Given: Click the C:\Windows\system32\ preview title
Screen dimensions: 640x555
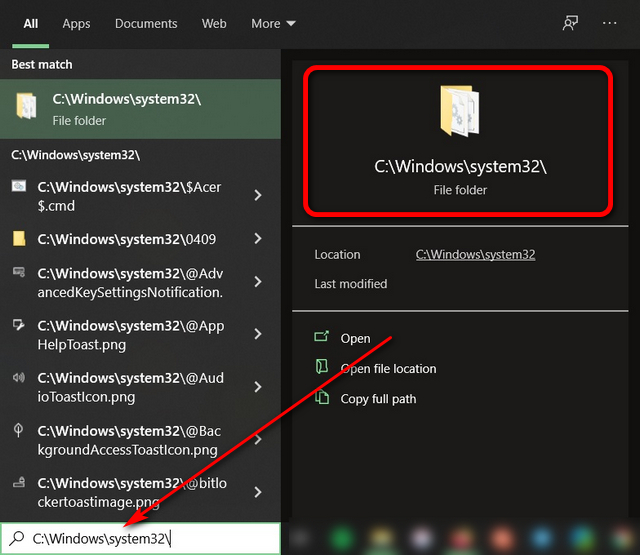Looking at the screenshot, I should coord(460,166).
